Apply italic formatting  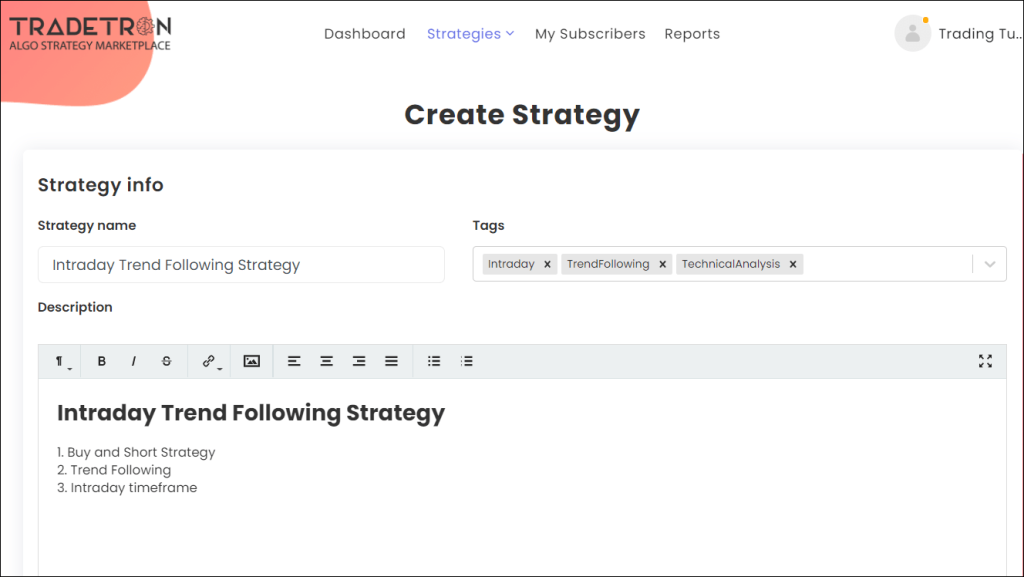[134, 361]
